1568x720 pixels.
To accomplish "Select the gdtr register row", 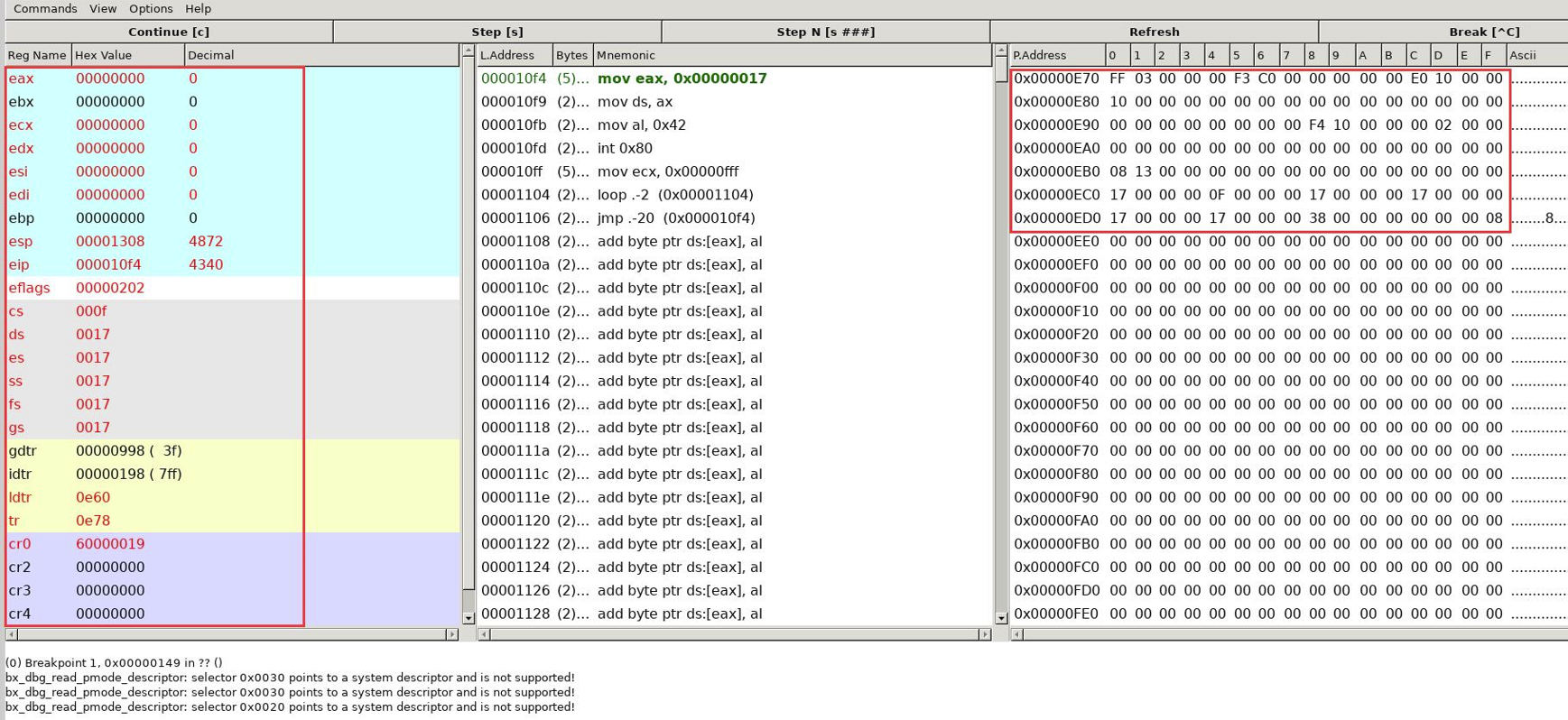I will point(233,451).
